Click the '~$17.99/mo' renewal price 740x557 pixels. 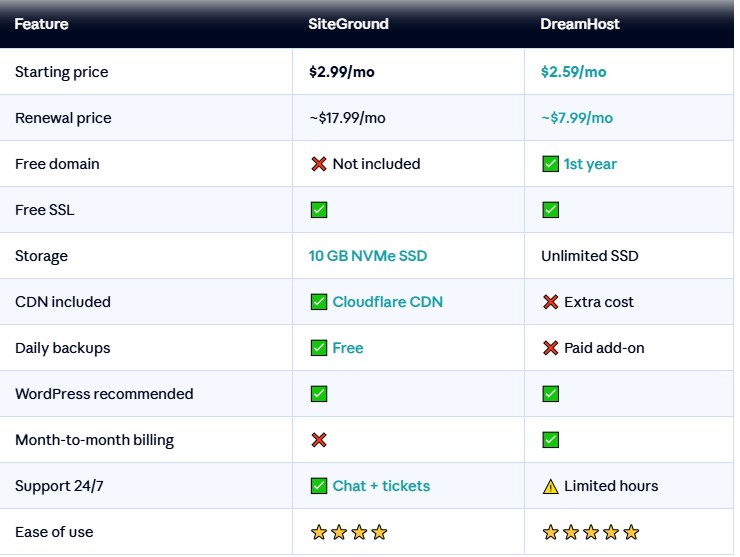(x=347, y=118)
